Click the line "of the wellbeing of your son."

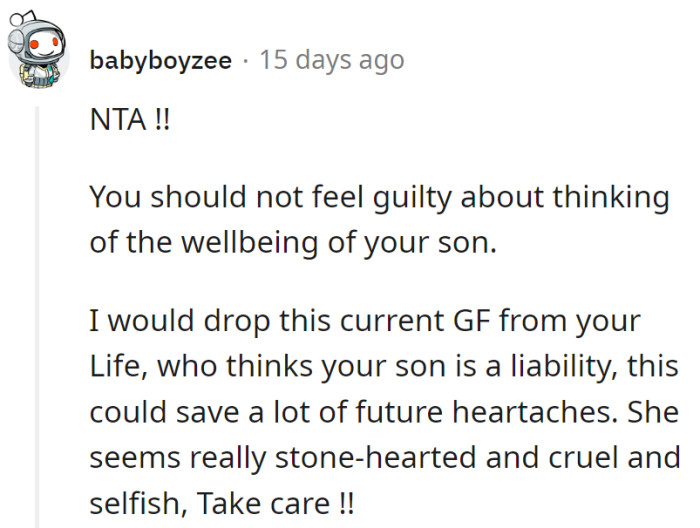coord(292,242)
